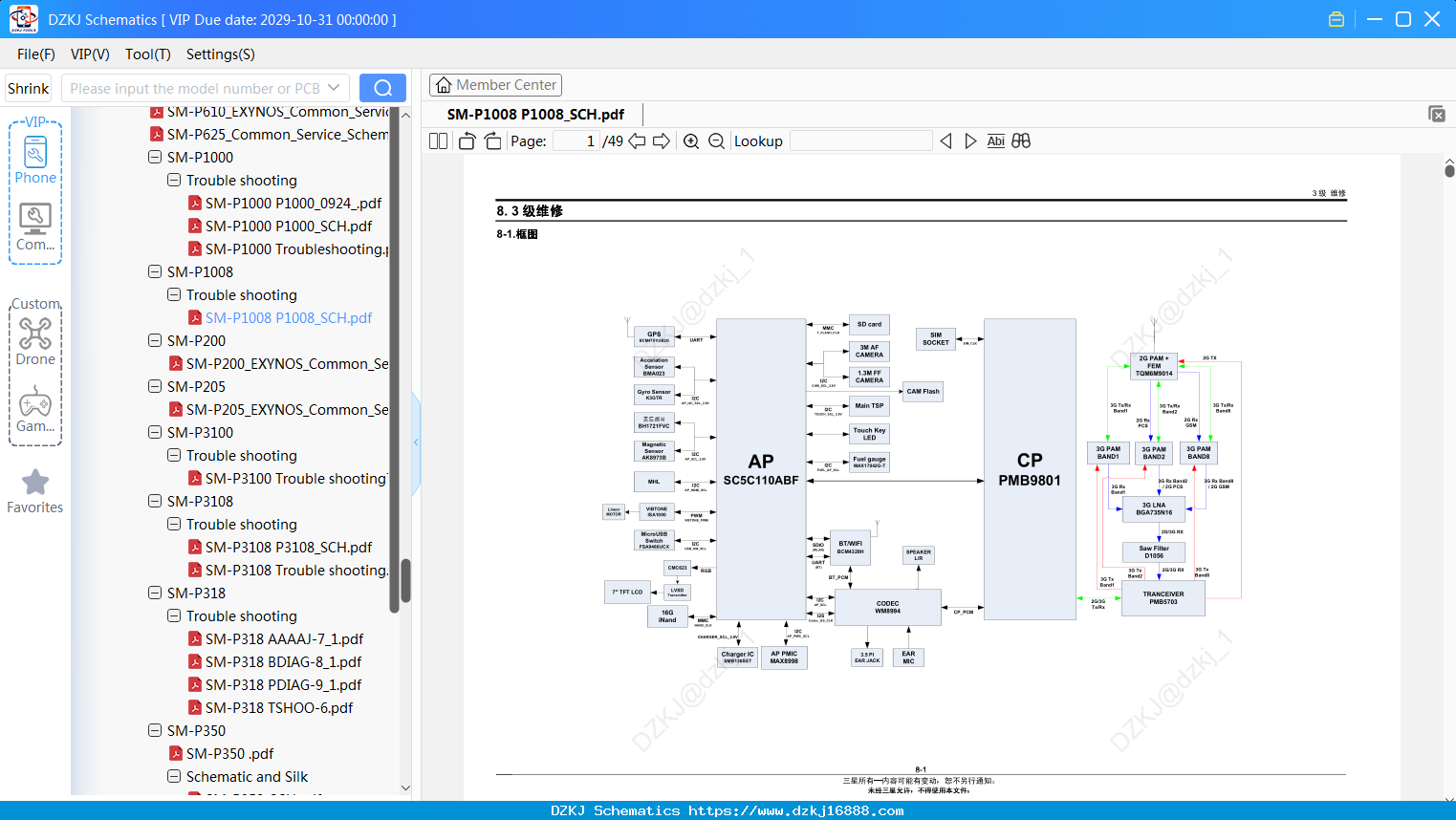The height and width of the screenshot is (820, 1456).
Task: Collapse the SM-P3108 tree node
Action: tap(155, 501)
